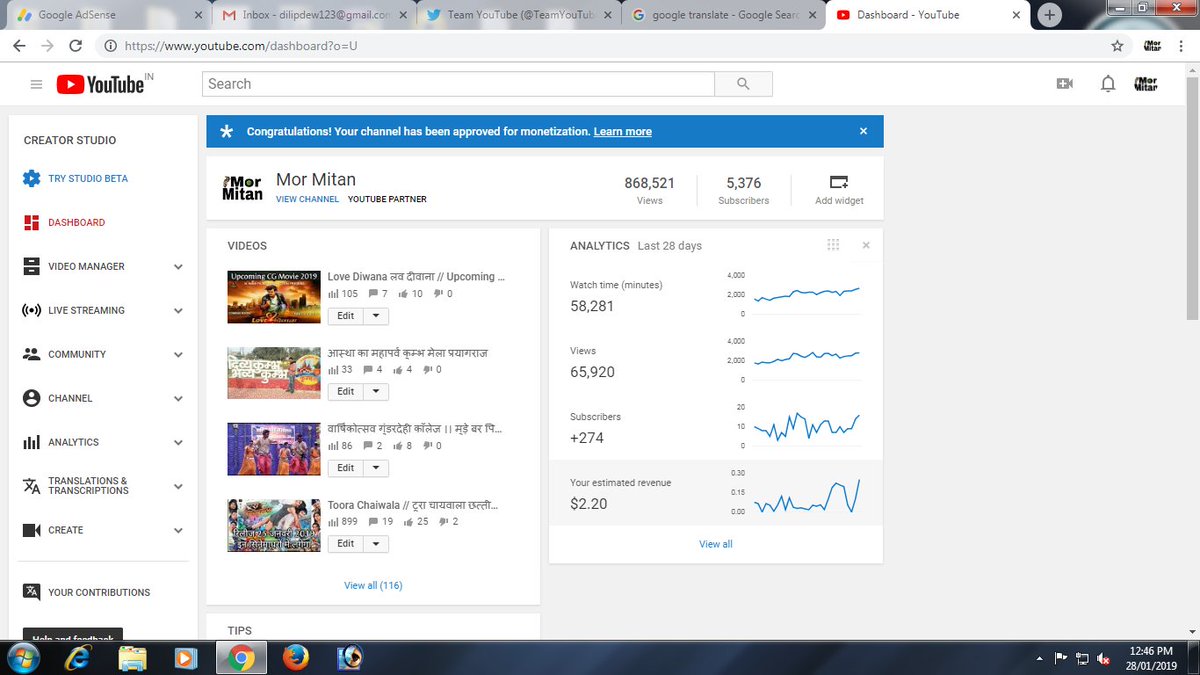
Task: Click the VIEW CHANNEL link
Action: click(307, 199)
